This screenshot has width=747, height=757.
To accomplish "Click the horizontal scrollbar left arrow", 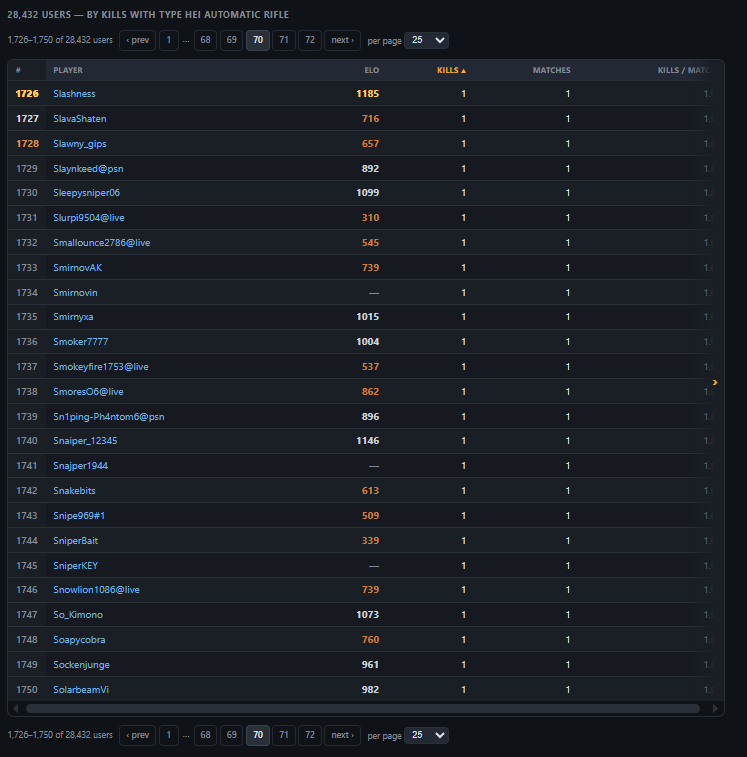I will pyautogui.click(x=16, y=708).
